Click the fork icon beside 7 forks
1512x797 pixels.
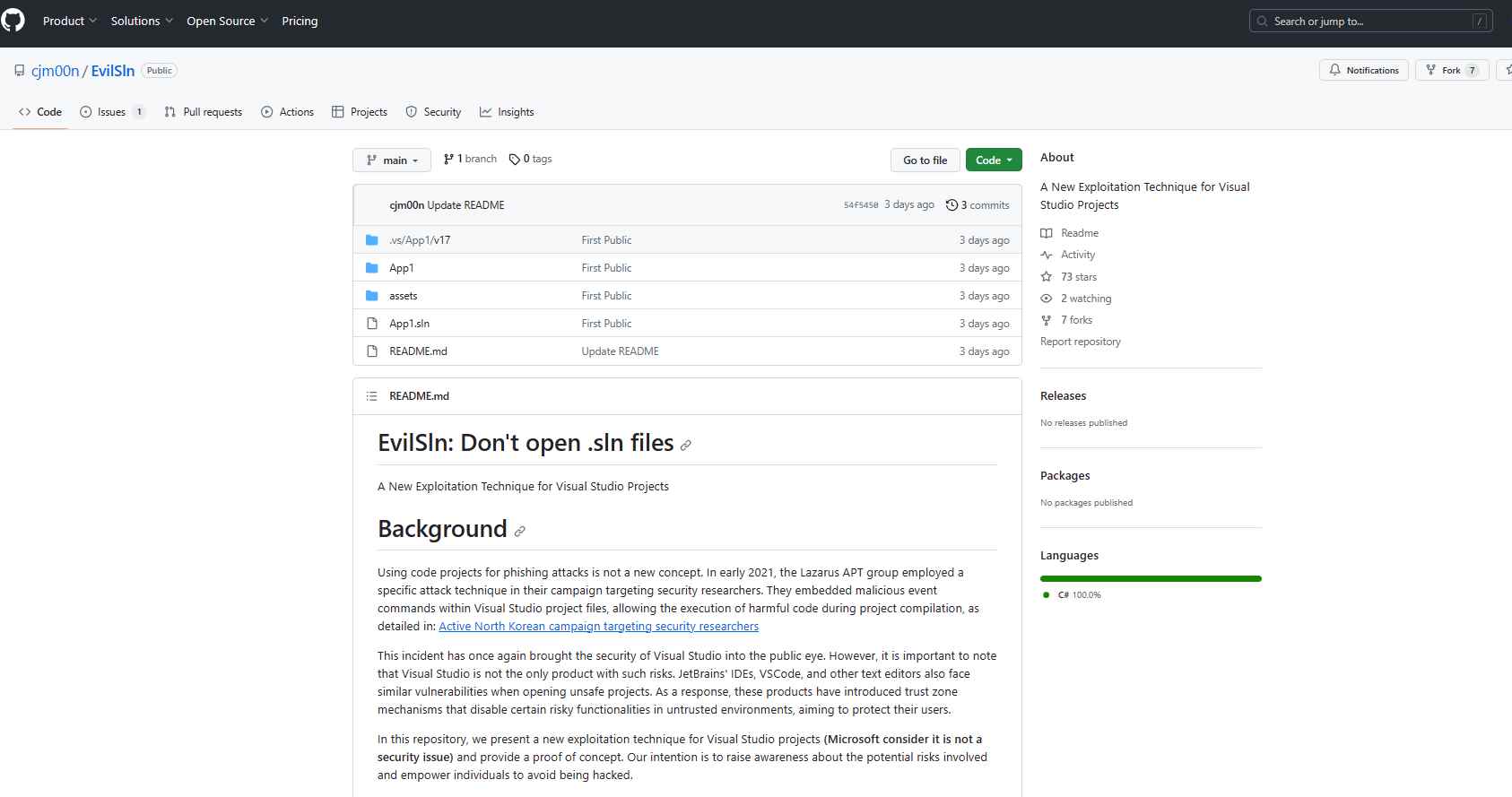pos(1047,320)
